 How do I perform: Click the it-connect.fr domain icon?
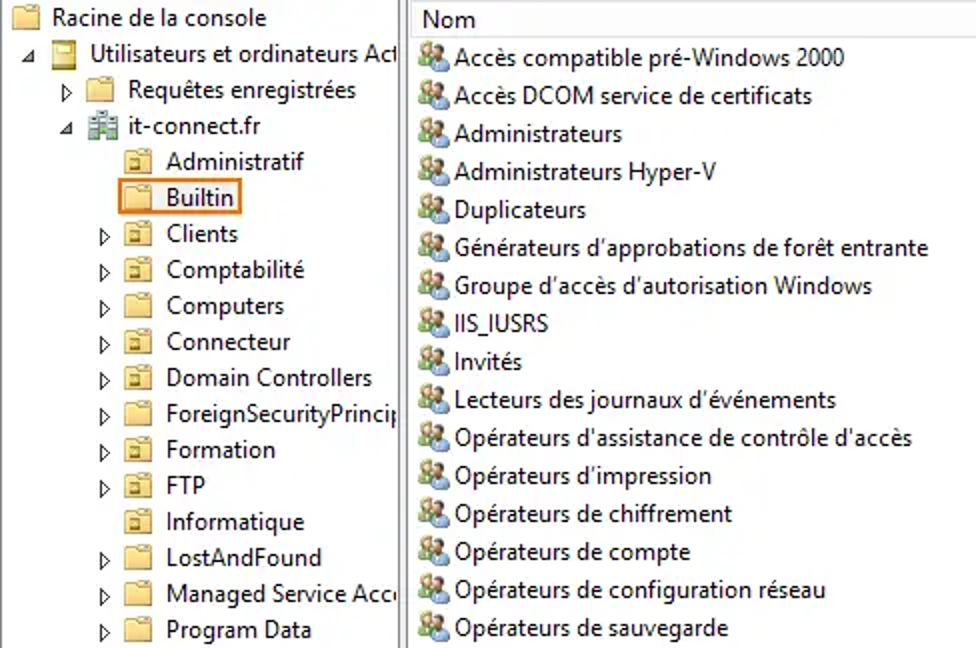click(x=103, y=126)
